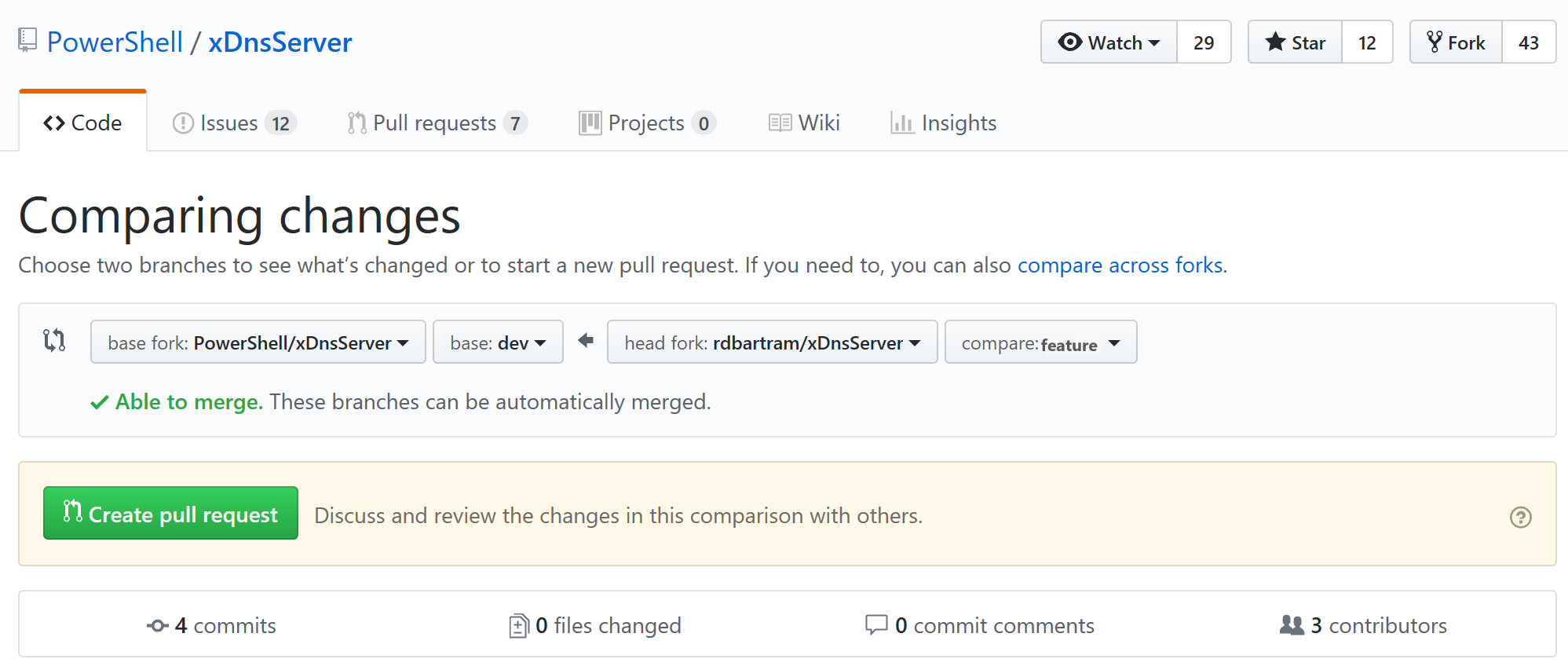
Task: Click the files changed diff icon
Action: click(x=518, y=625)
